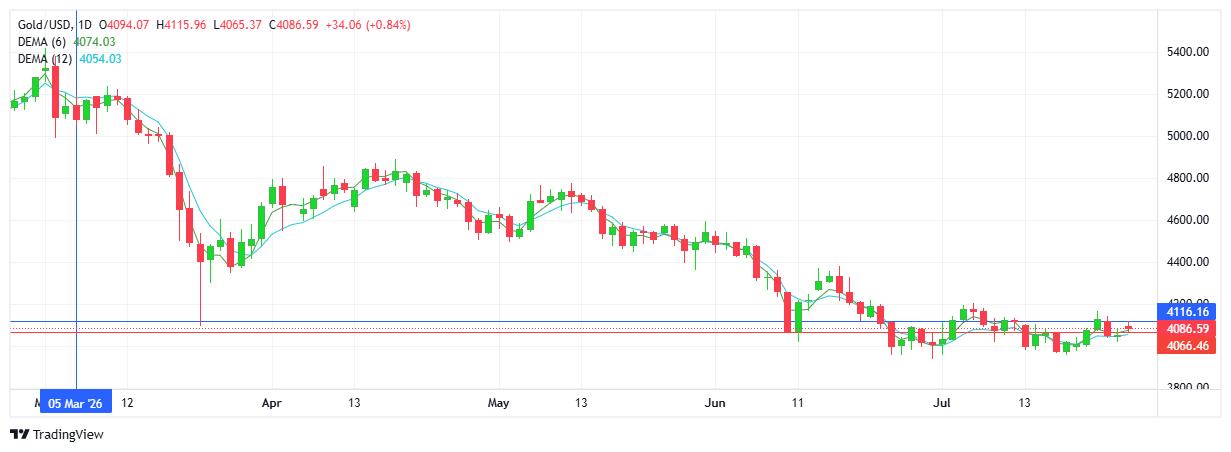Click the 05 Mar '26 date label

coord(75,403)
